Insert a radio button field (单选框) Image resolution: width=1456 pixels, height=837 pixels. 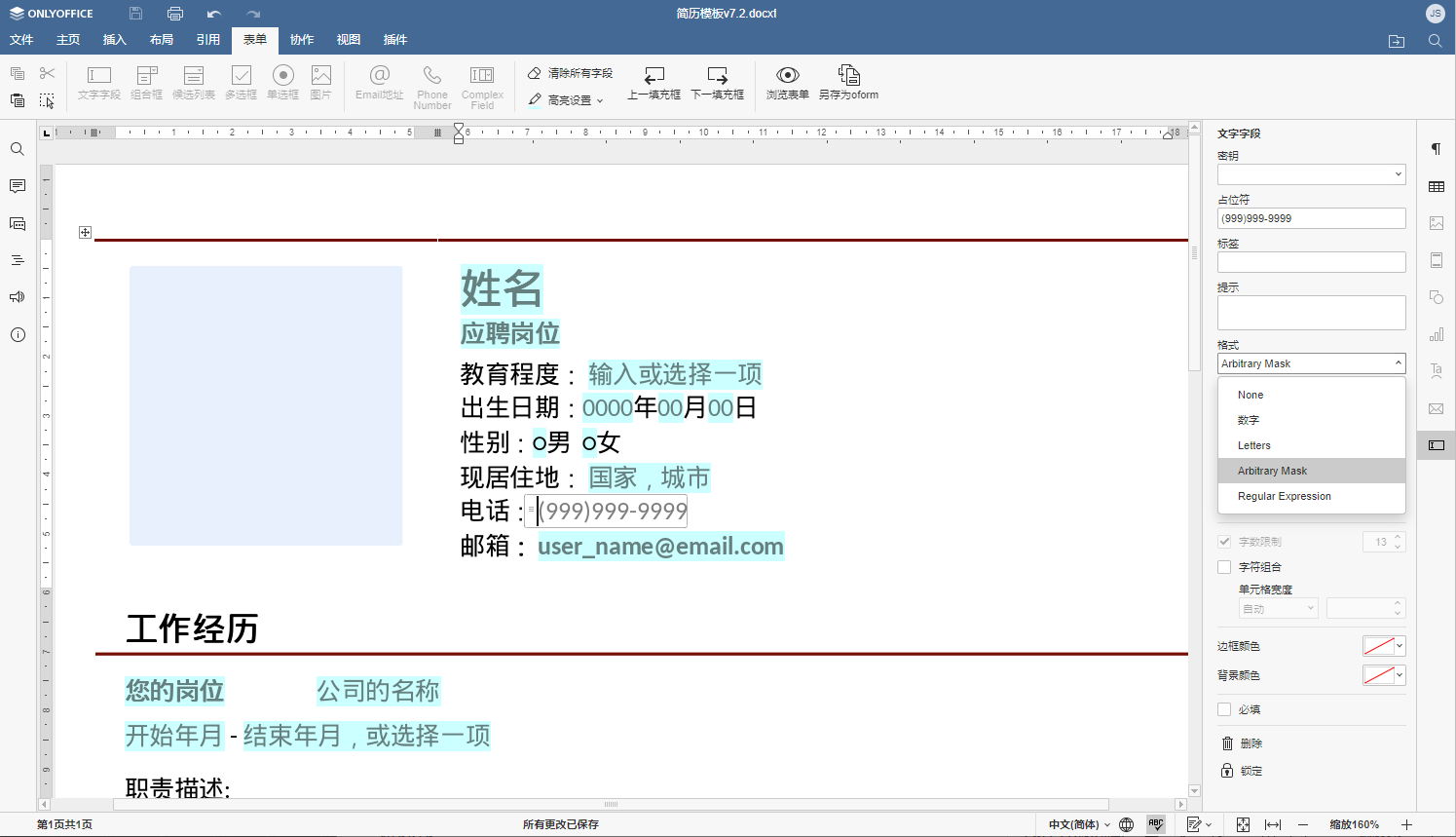(x=283, y=83)
